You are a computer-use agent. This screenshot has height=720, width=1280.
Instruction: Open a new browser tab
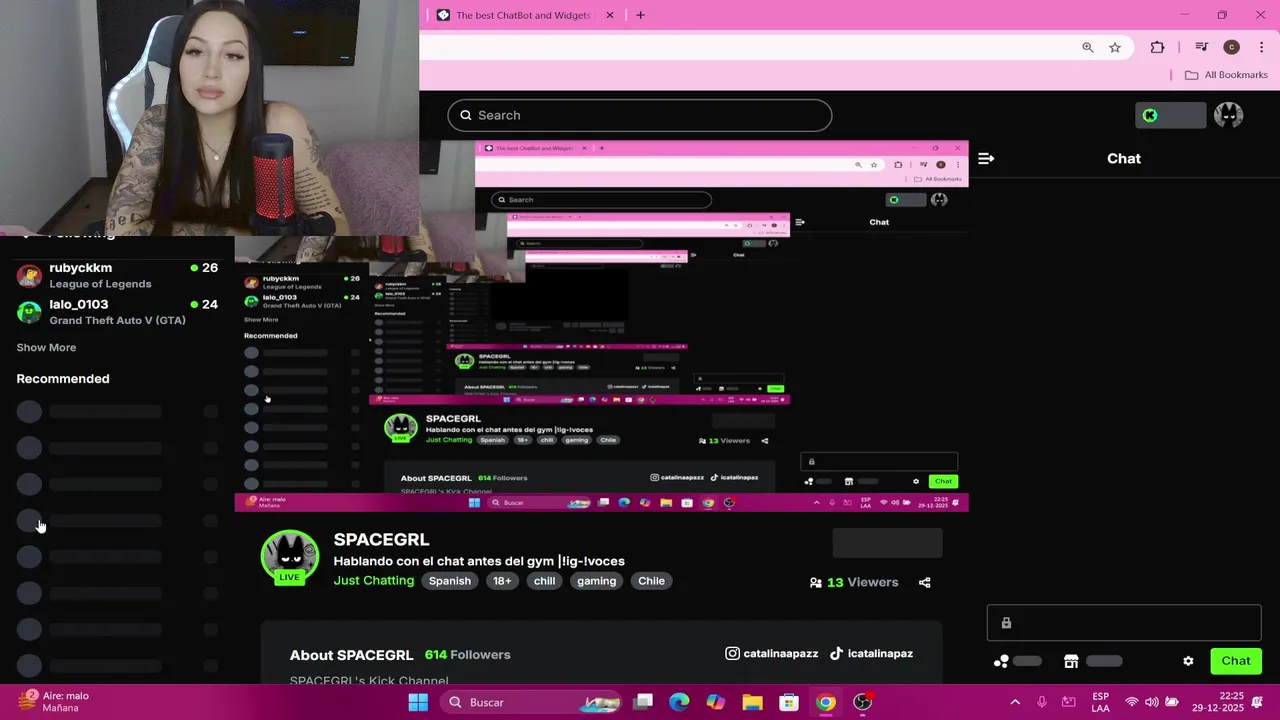point(640,15)
